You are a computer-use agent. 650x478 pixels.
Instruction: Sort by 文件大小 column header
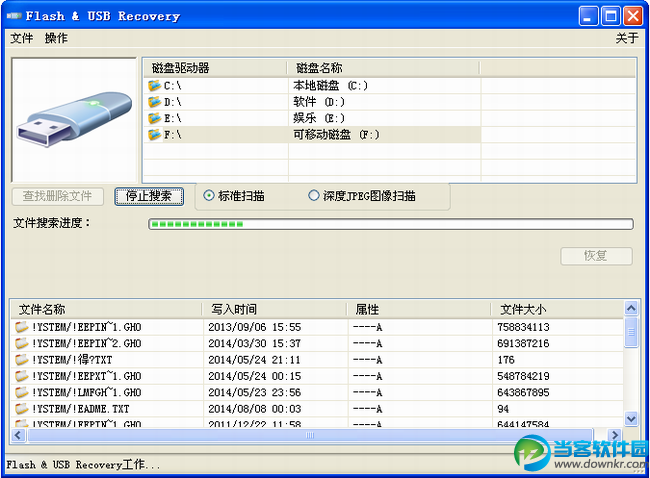[x=557, y=309]
